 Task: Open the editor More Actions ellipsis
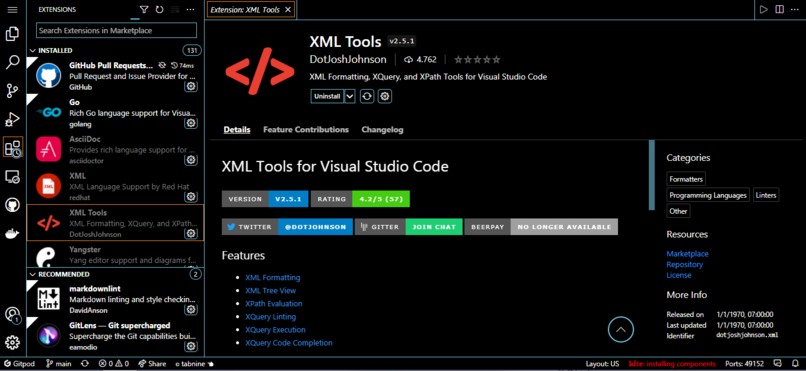tap(795, 9)
